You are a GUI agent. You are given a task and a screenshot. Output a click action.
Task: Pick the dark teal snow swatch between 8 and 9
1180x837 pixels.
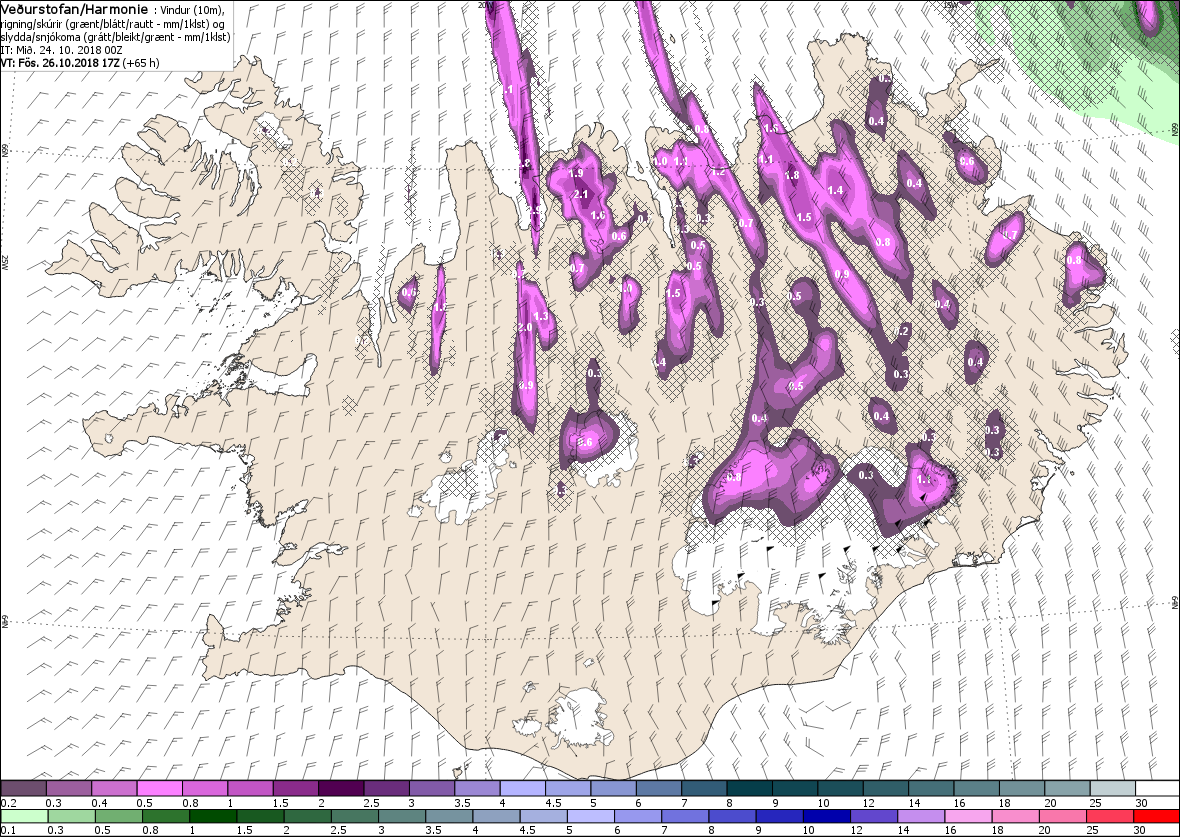[749, 788]
